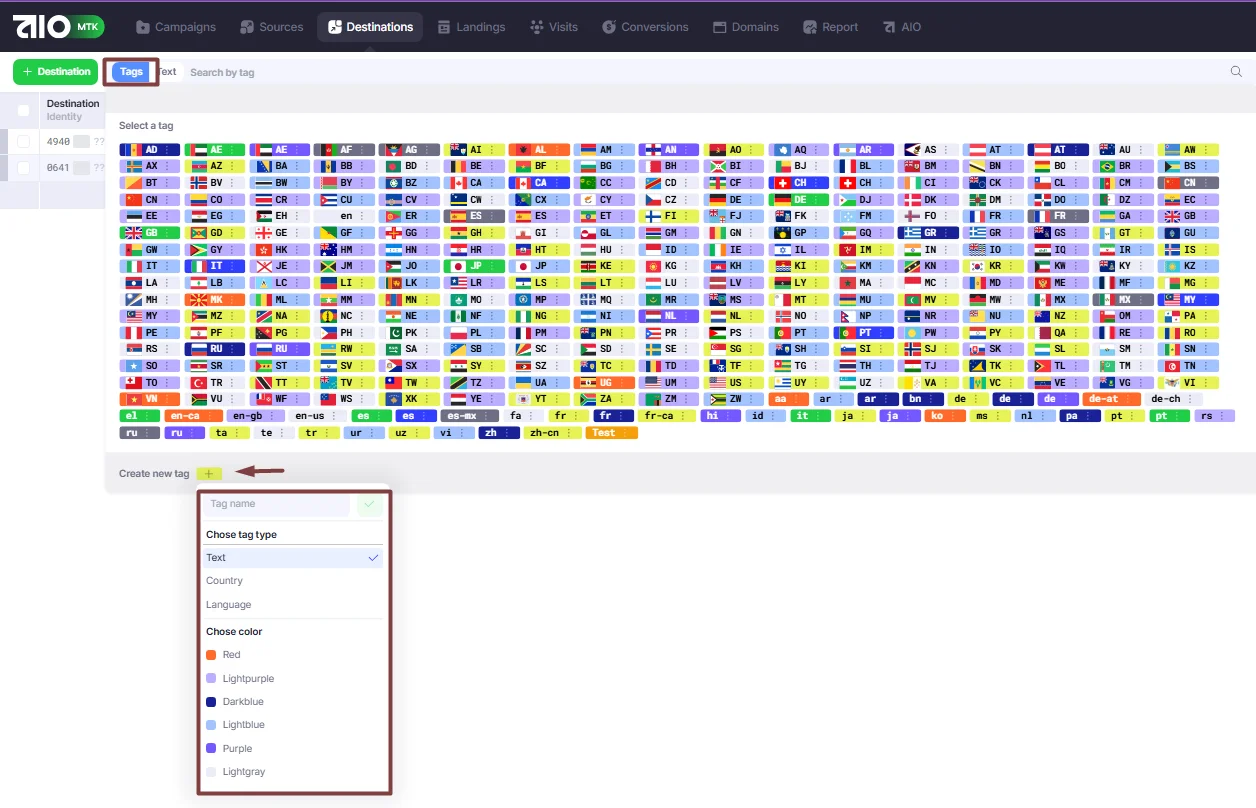Select the orange Test tag
Screen dimensions: 1256x808
tap(612, 433)
